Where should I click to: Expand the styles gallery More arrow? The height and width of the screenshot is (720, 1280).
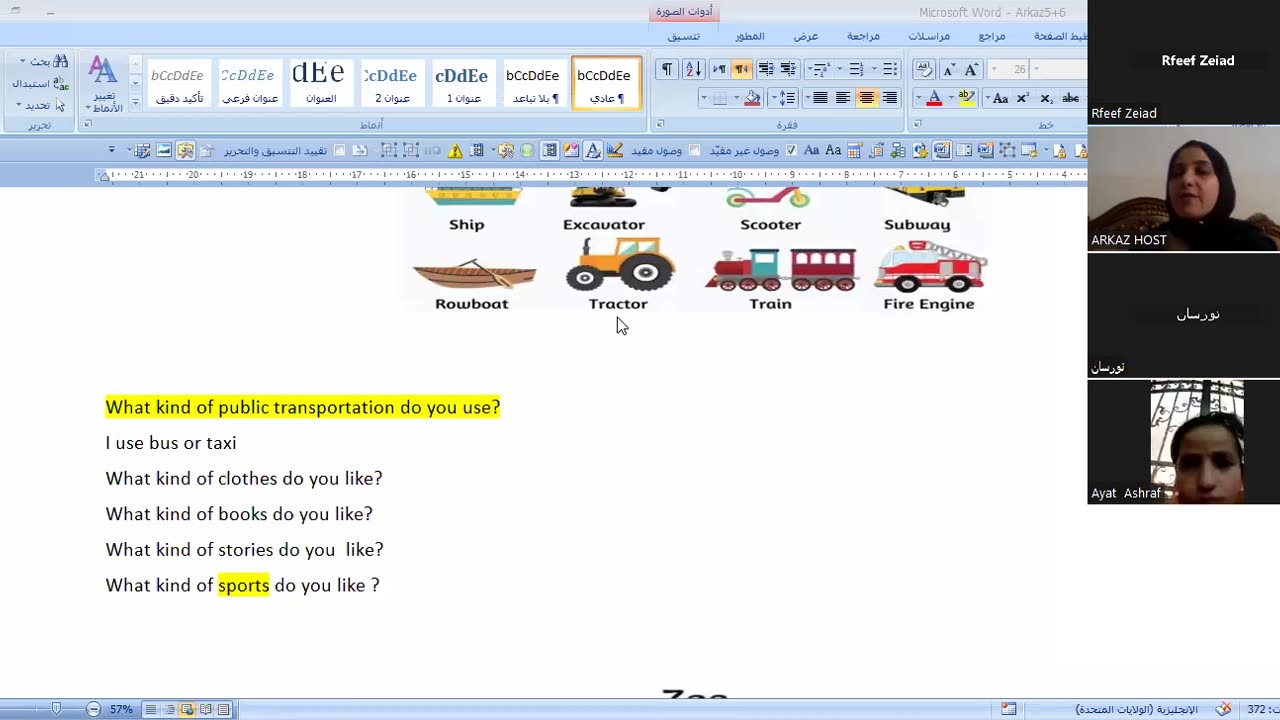tap(135, 104)
